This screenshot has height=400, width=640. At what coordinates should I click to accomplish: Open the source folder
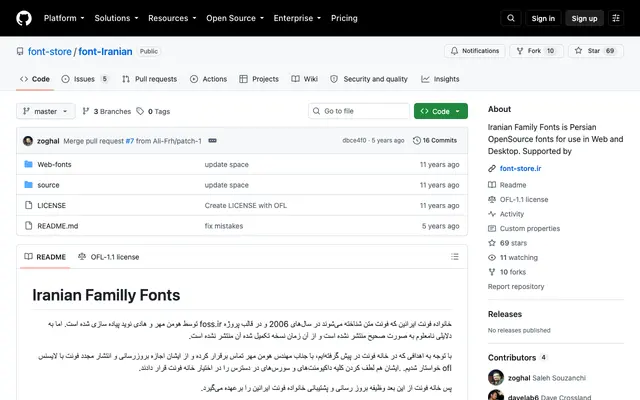(48, 185)
